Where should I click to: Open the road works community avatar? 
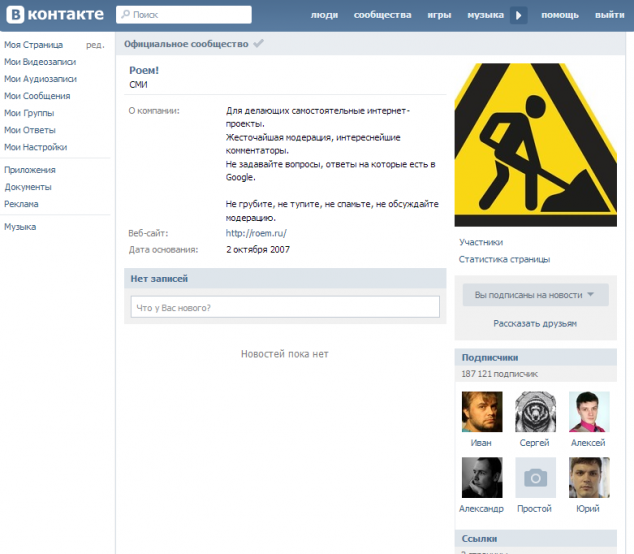pyautogui.click(x=535, y=144)
